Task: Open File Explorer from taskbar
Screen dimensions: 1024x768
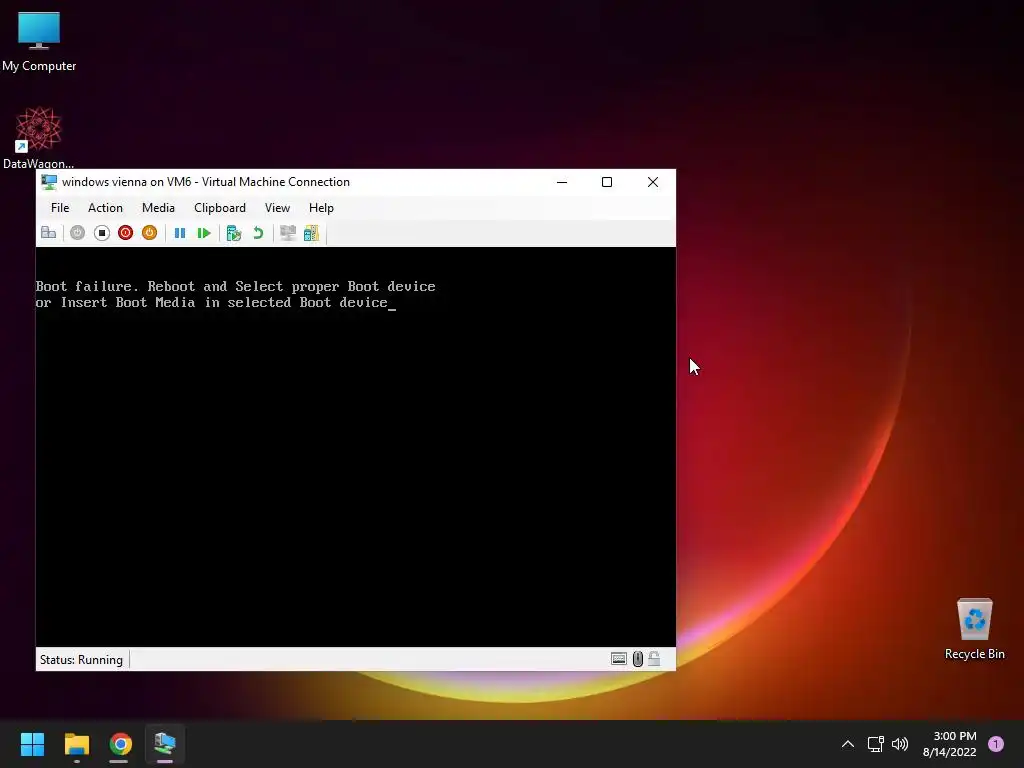Action: point(76,744)
